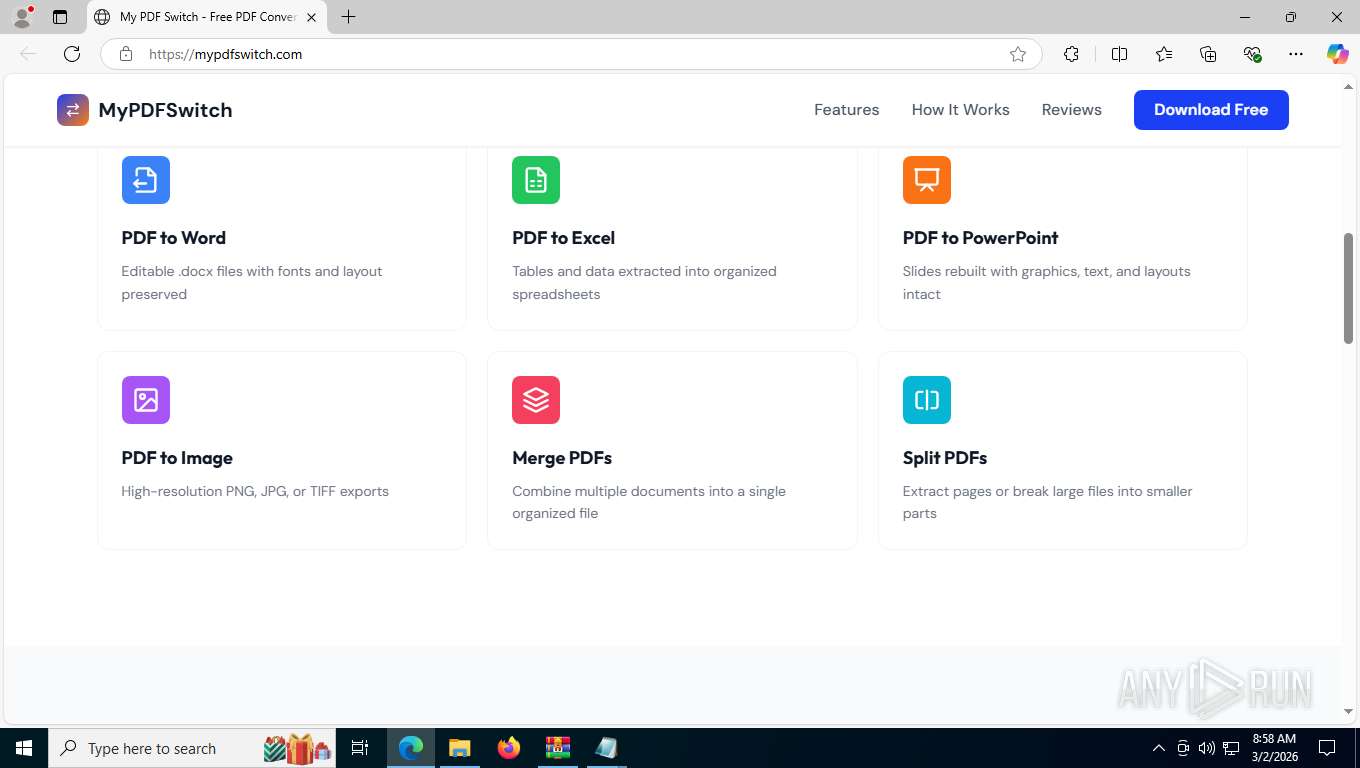Refresh the page in Edge
Image resolution: width=1360 pixels, height=768 pixels.
click(x=72, y=54)
